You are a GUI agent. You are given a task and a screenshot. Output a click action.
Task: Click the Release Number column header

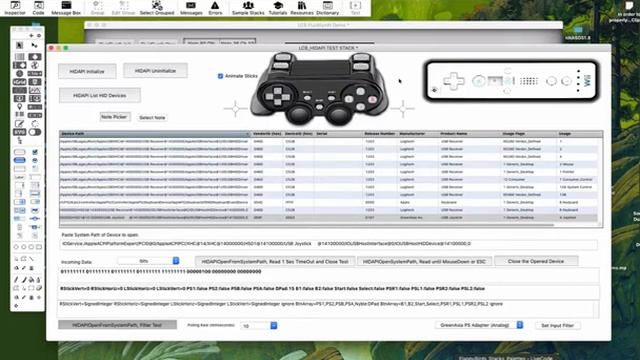click(380, 134)
